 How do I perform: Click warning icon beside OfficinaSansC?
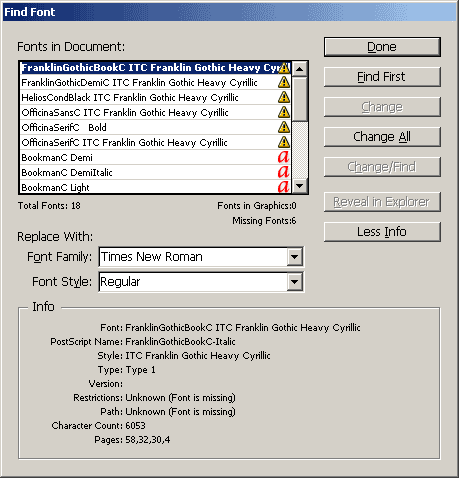284,112
